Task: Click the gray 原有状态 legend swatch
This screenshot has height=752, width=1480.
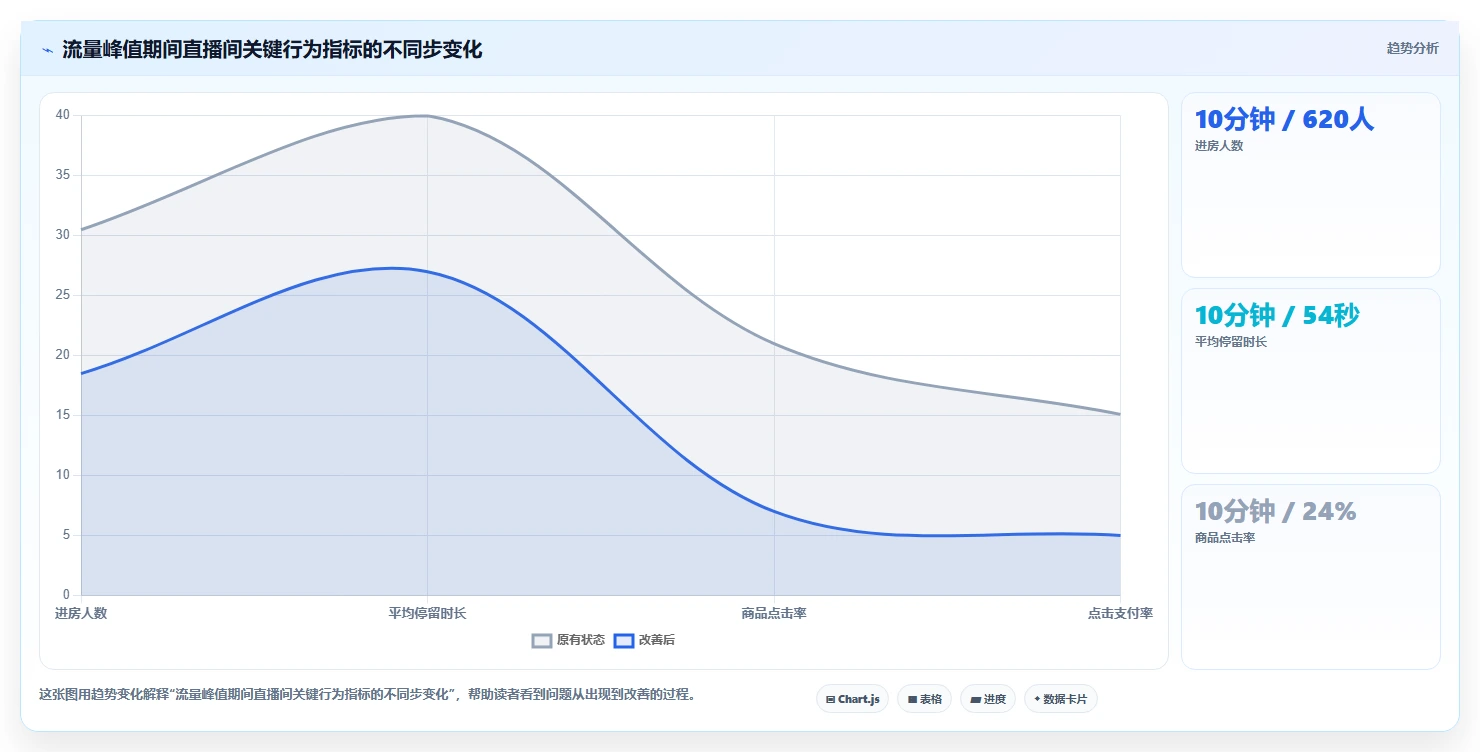Action: [x=542, y=640]
